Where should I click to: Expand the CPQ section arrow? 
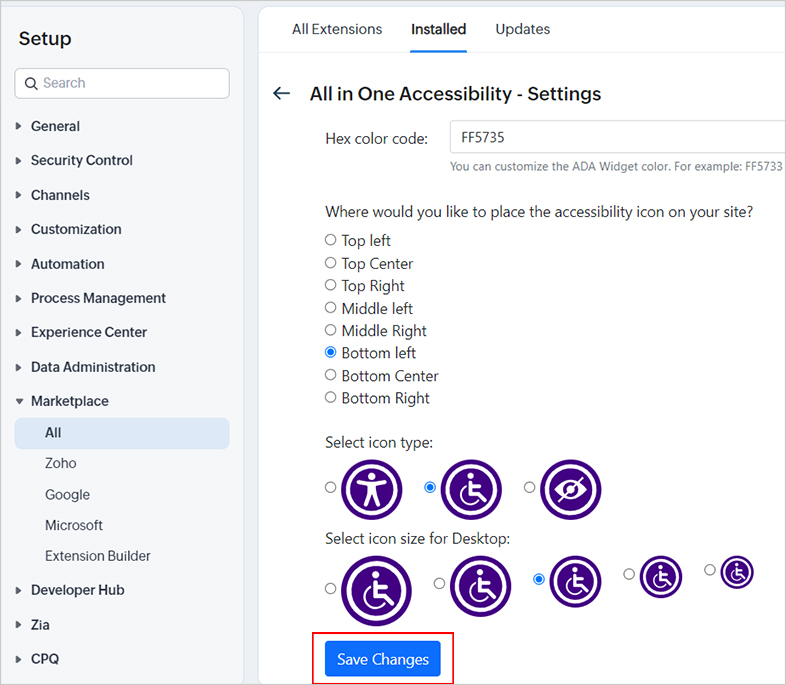(19, 659)
